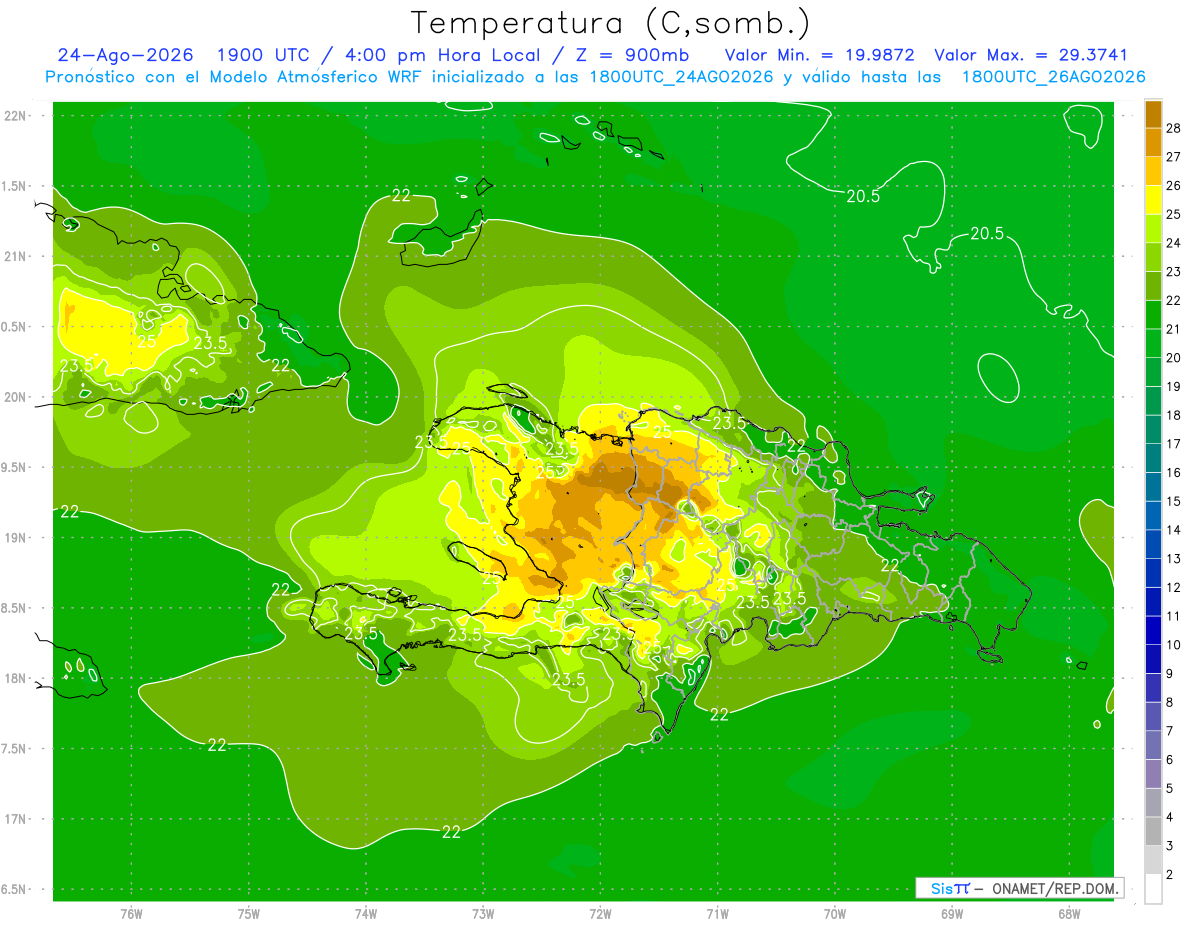The height and width of the screenshot is (927, 1200).
Task: Click the '19N' latitude axis label
Action: tap(15, 538)
